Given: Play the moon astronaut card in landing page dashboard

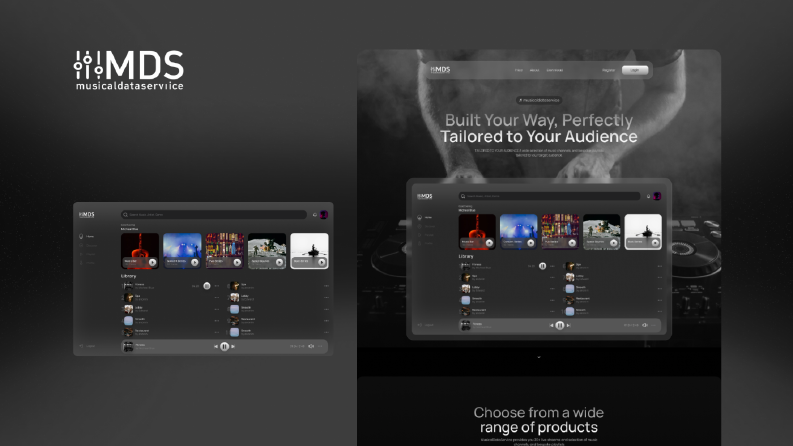Looking at the screenshot, I should (x=613, y=243).
